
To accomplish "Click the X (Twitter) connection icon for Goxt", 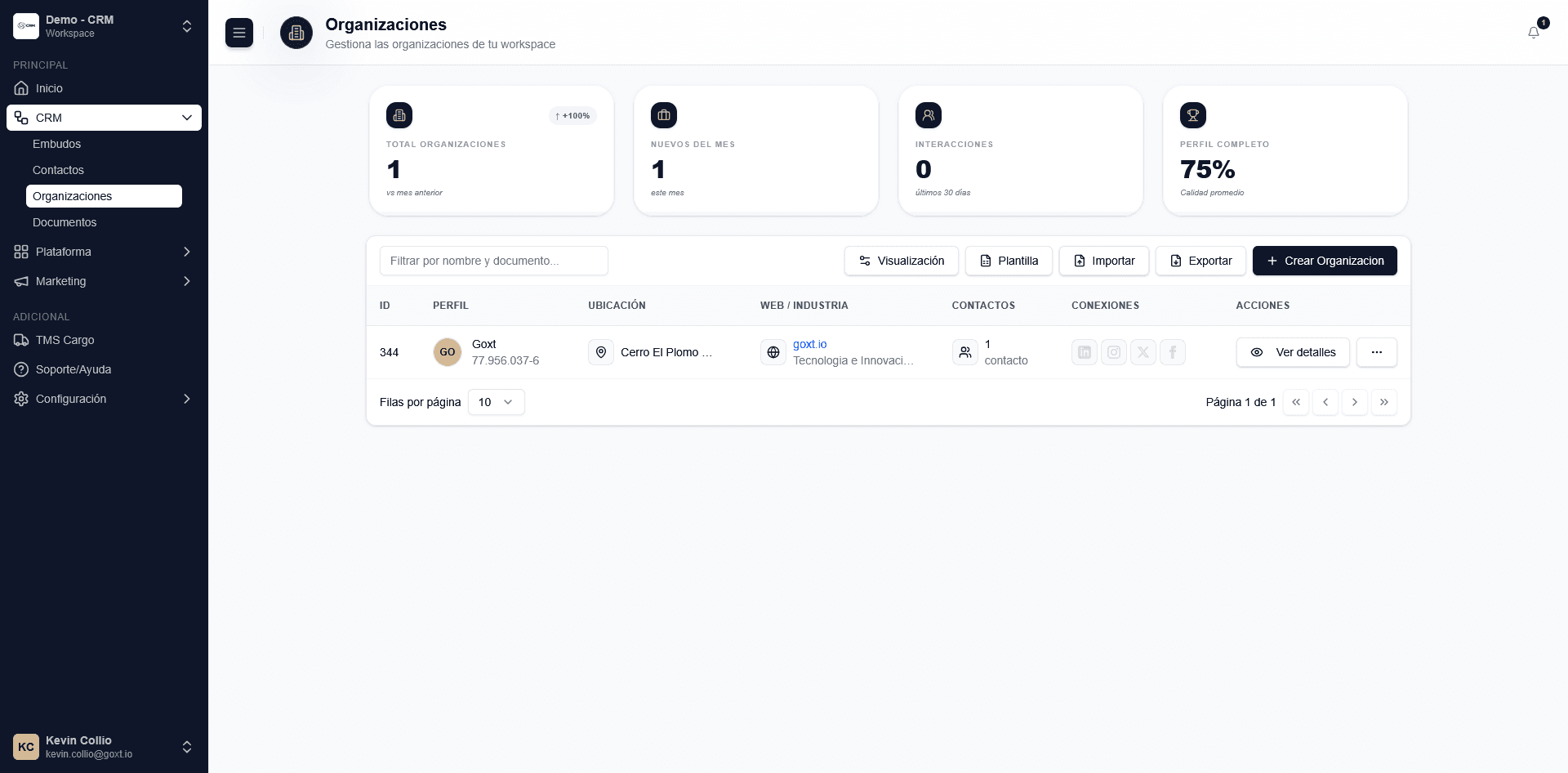I will tap(1143, 352).
